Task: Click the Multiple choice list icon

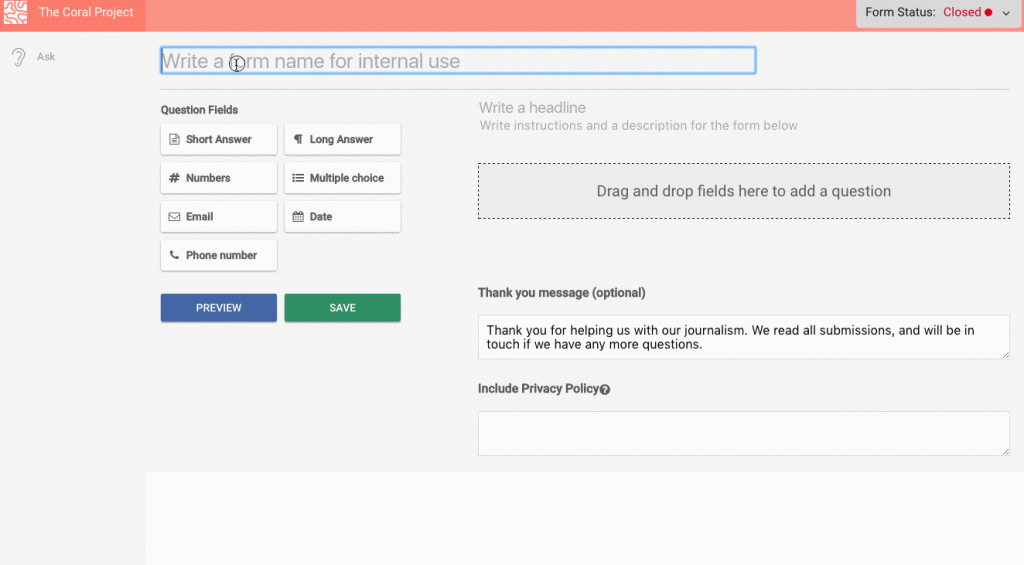Action: (298, 178)
